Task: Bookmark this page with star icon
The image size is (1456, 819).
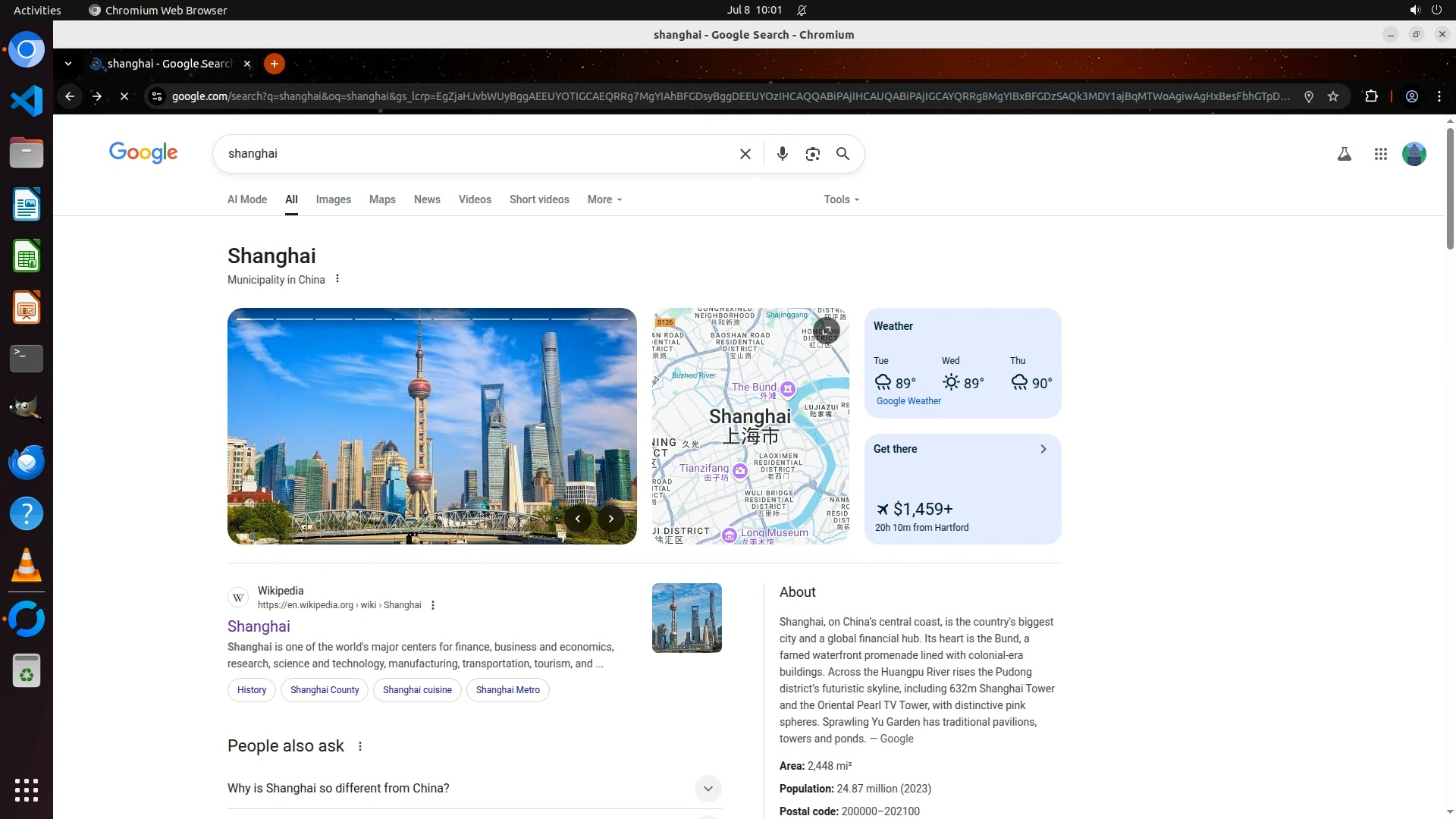Action: (x=1333, y=96)
